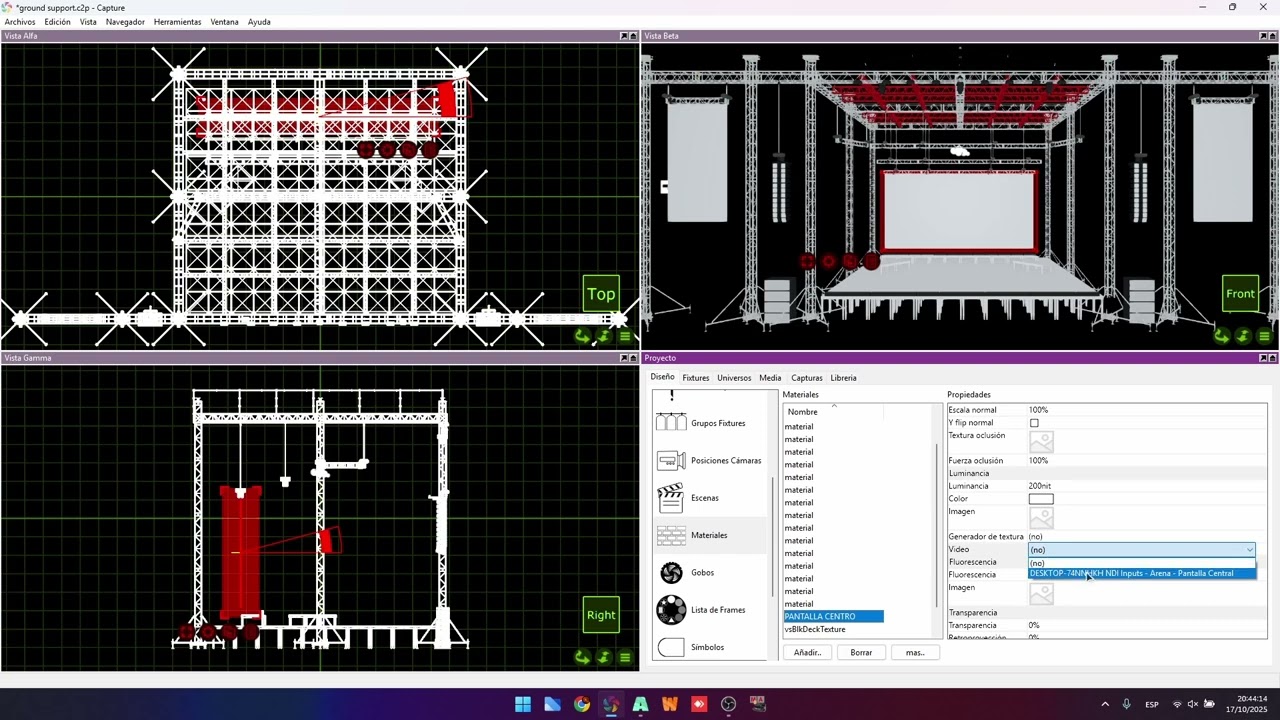Click the Luminancia Imagen thumbnail

click(1041, 518)
